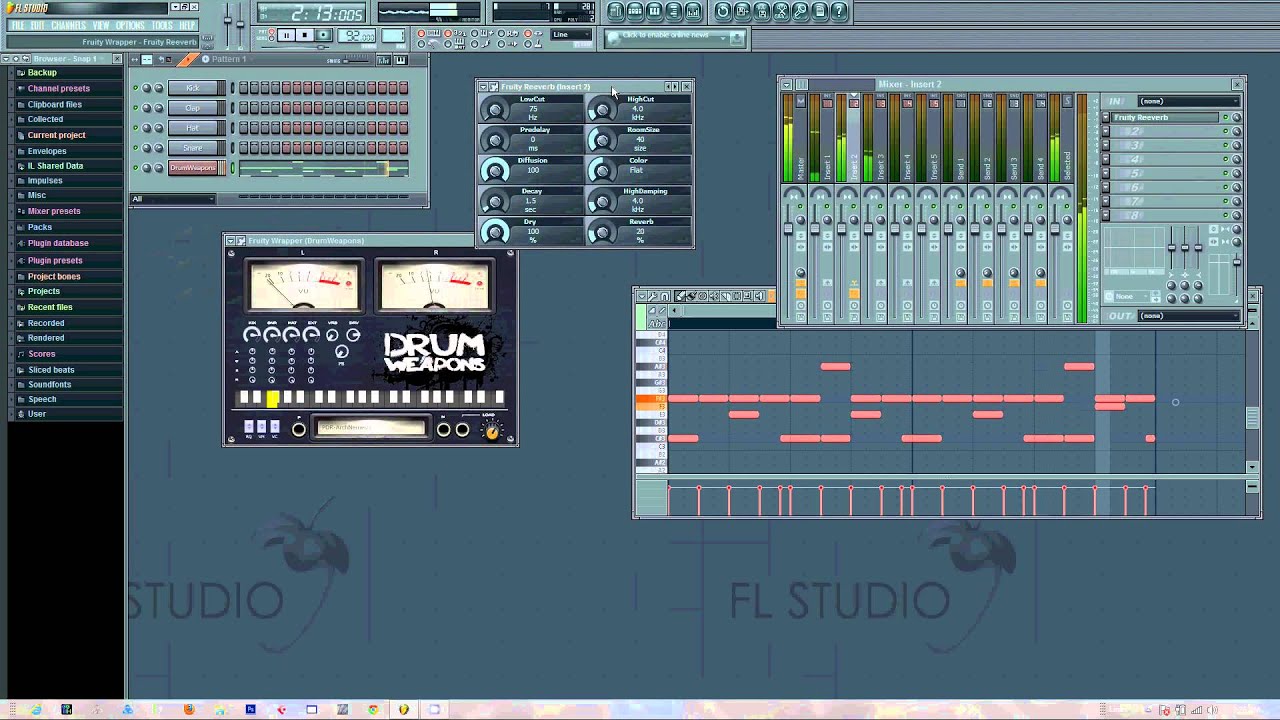Open Fruity Wrapper DrumWeapons window menu arrow
The height and width of the screenshot is (720, 1280).
click(x=231, y=241)
